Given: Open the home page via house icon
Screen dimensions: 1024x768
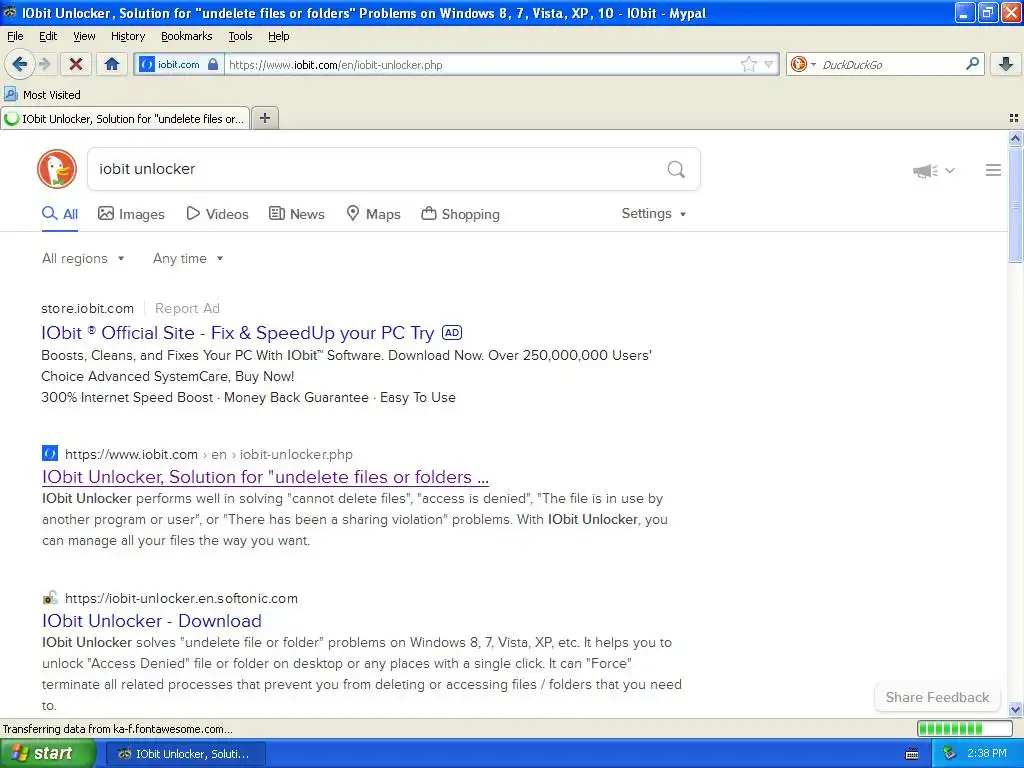Looking at the screenshot, I should [x=112, y=64].
